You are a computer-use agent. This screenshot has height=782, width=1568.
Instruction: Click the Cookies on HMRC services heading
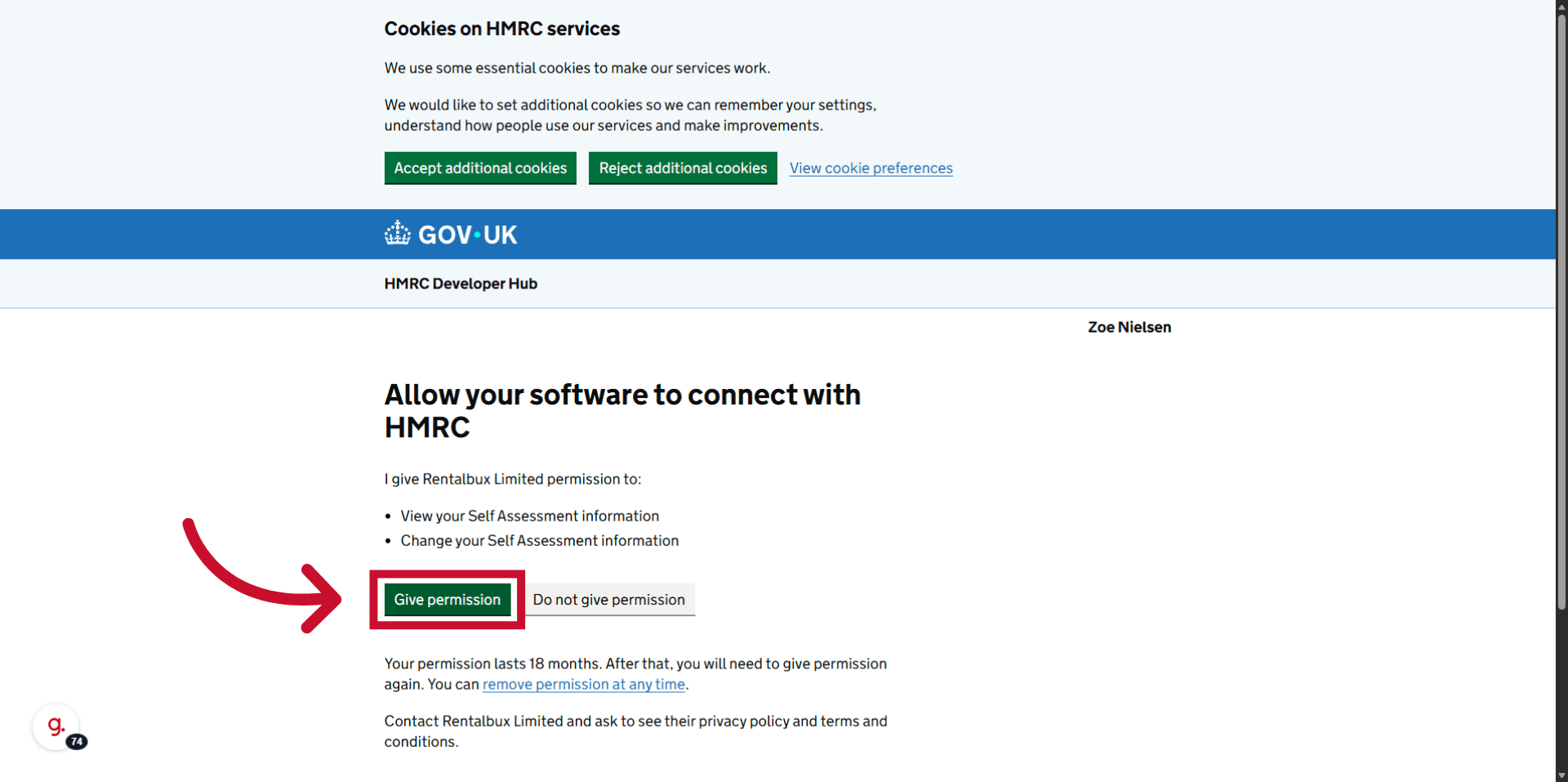click(502, 29)
